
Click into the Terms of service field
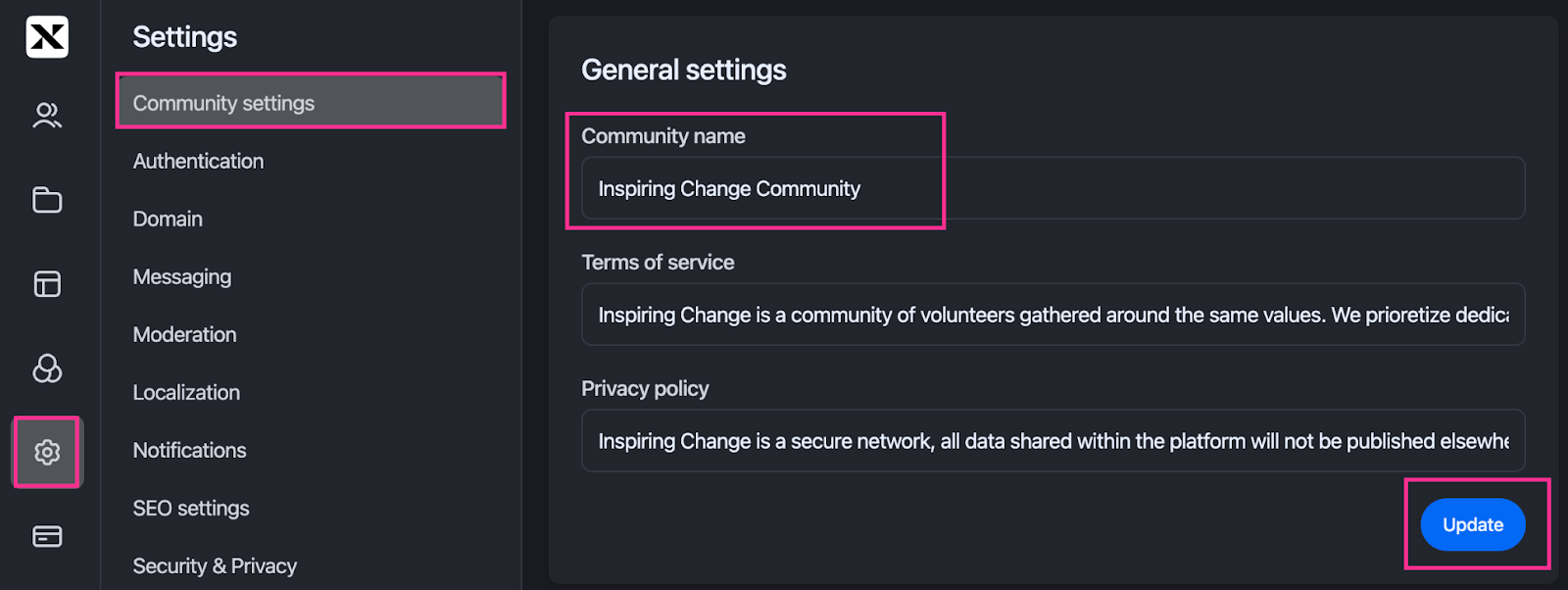(1053, 315)
